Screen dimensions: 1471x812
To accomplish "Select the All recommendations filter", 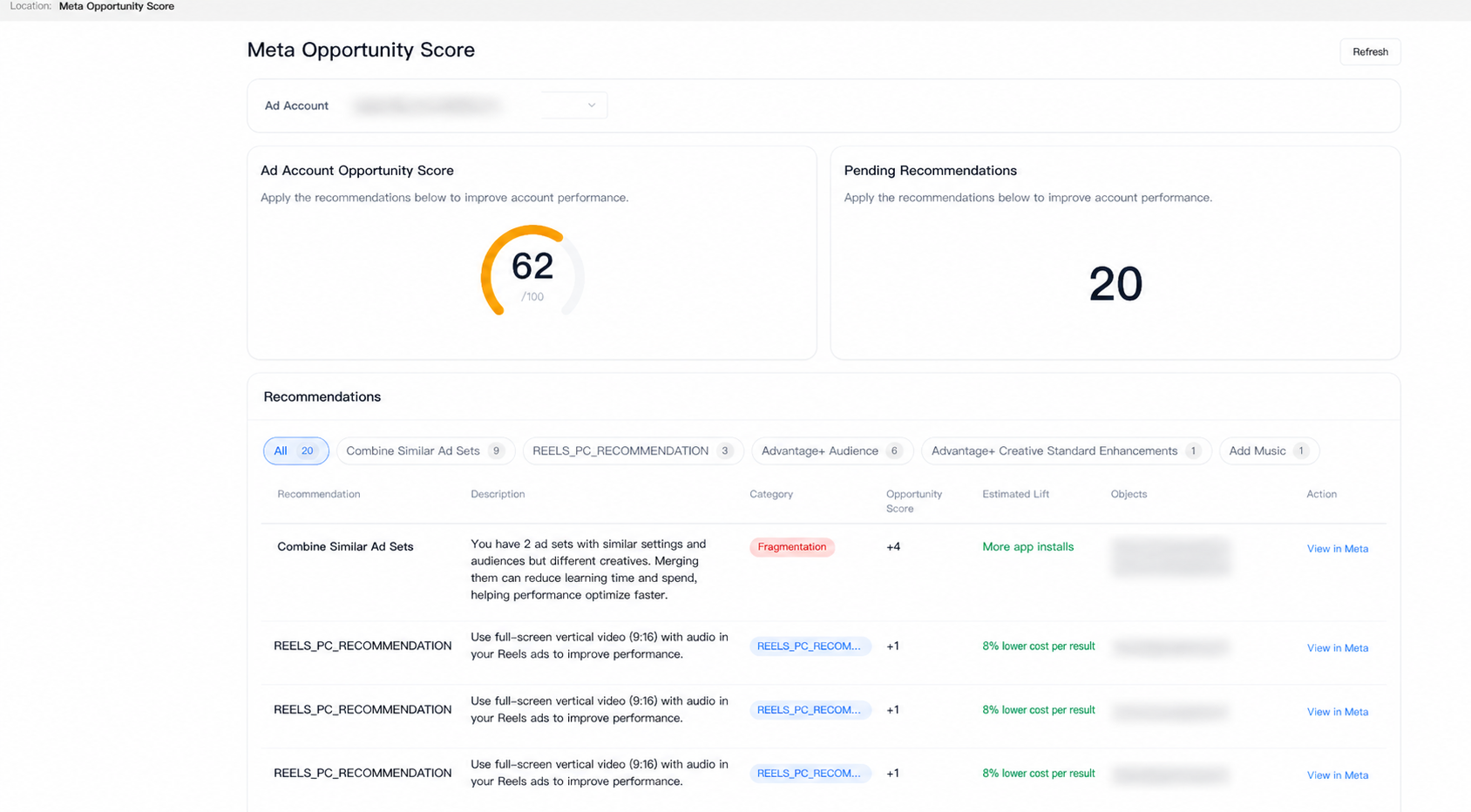I will tap(295, 450).
